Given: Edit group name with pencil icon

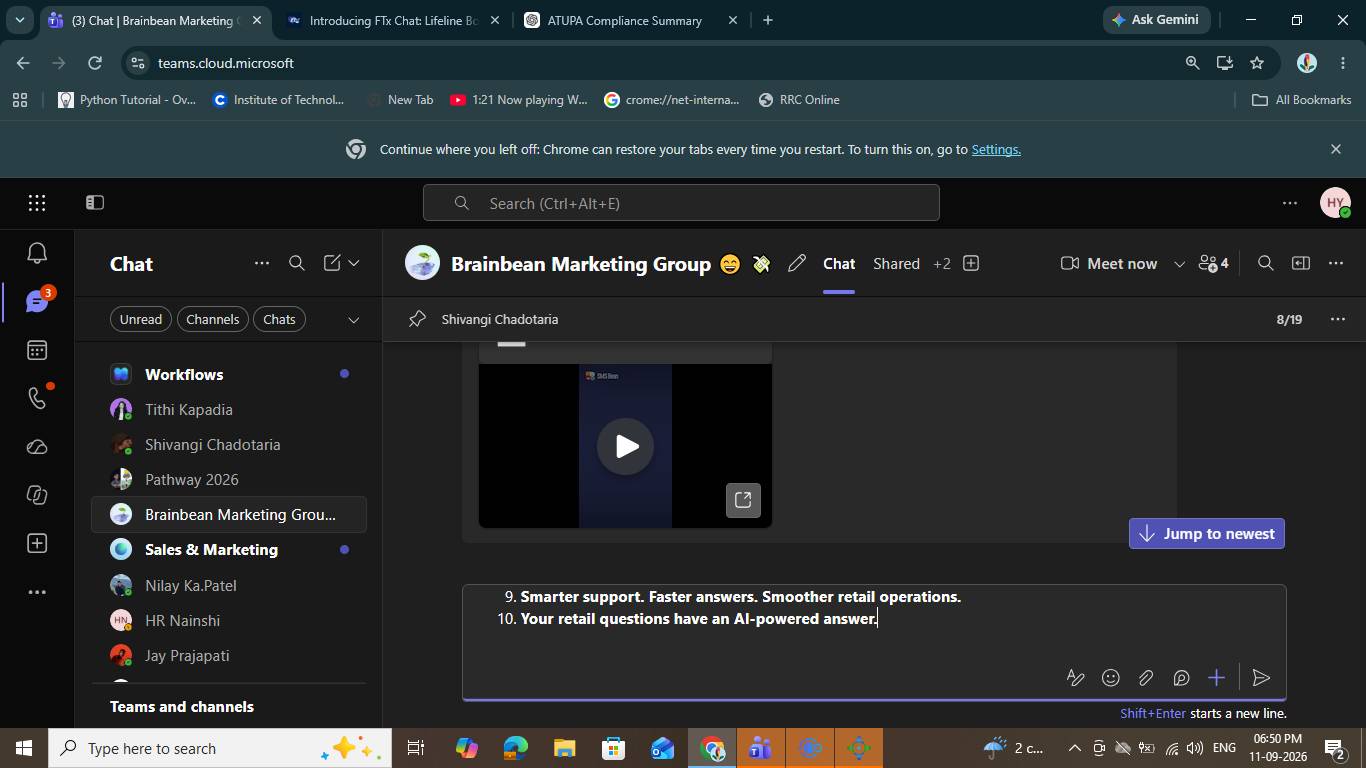Looking at the screenshot, I should [x=797, y=264].
